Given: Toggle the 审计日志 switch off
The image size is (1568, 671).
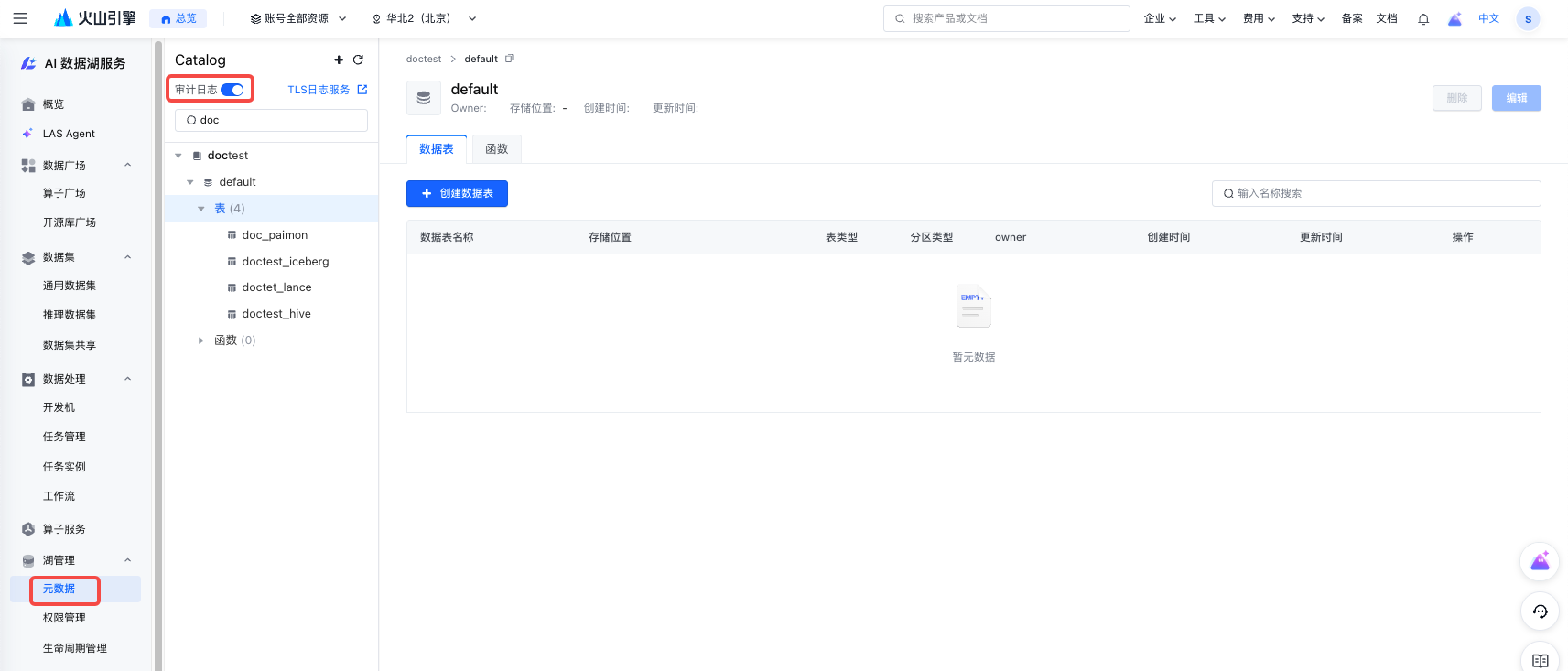Looking at the screenshot, I should pos(232,90).
